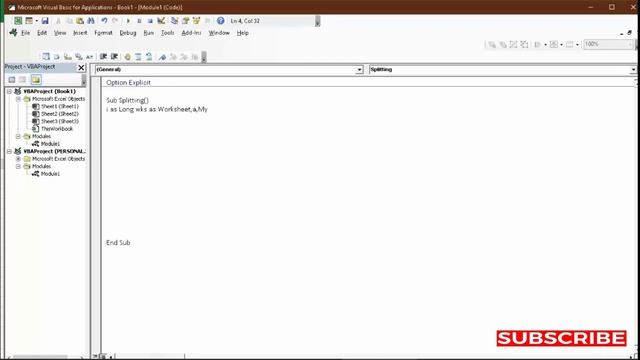The width and height of the screenshot is (640, 360).
Task: Select Module1 under VBAProject (PERSONAL)
Action: pyautogui.click(x=50, y=174)
